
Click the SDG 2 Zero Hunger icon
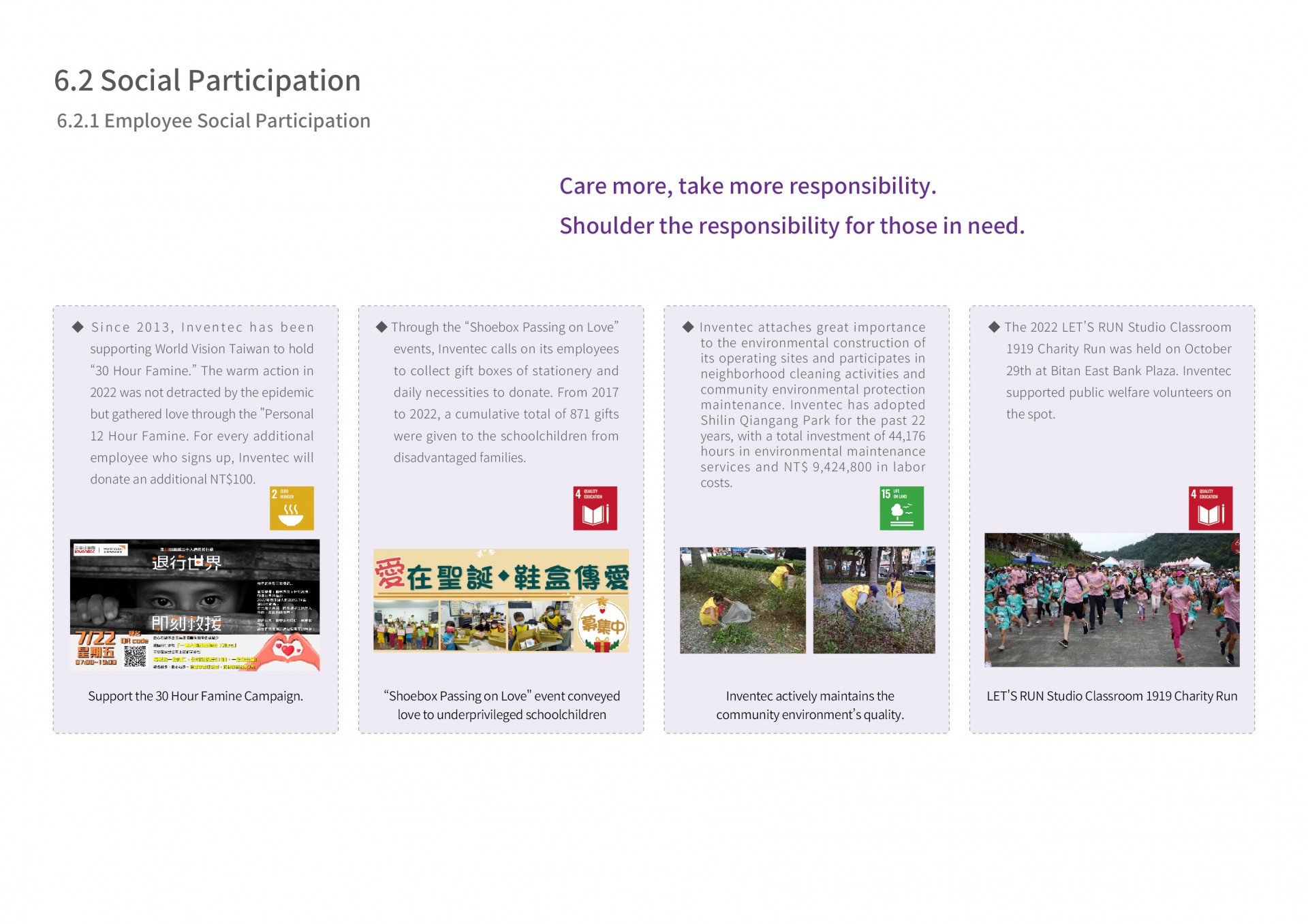292,508
